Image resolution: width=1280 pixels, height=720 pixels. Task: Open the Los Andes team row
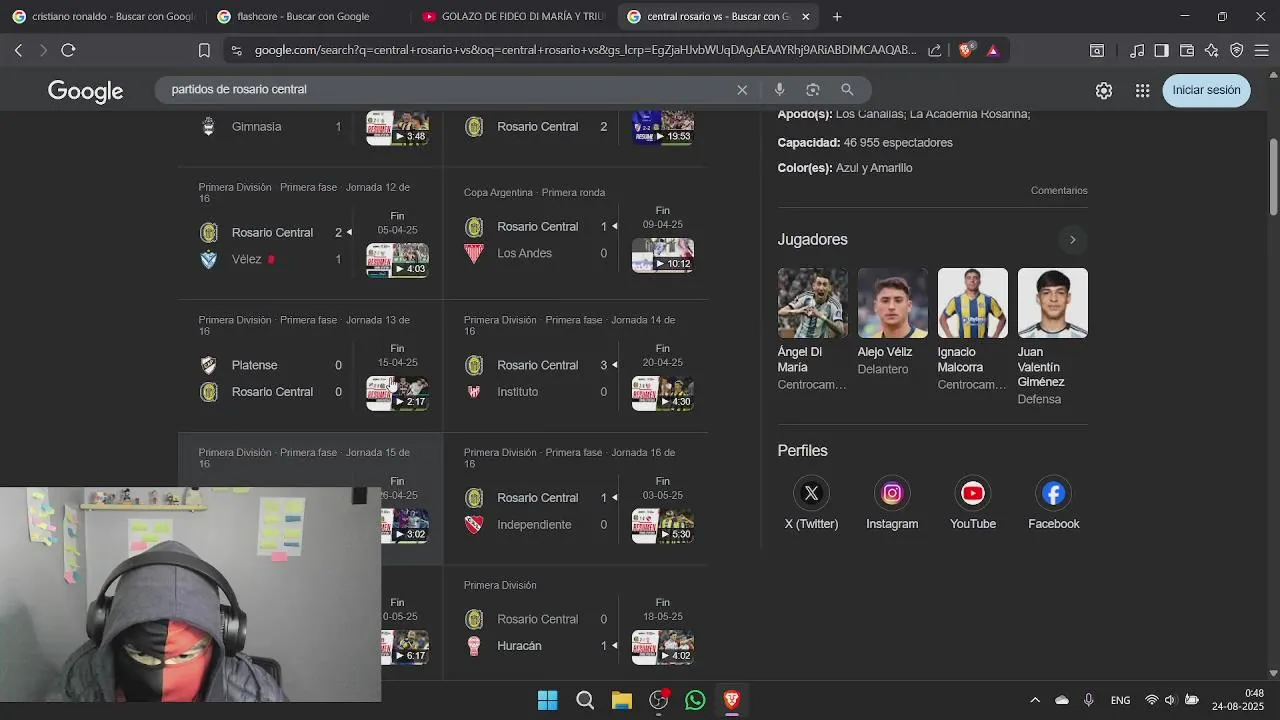(537, 253)
